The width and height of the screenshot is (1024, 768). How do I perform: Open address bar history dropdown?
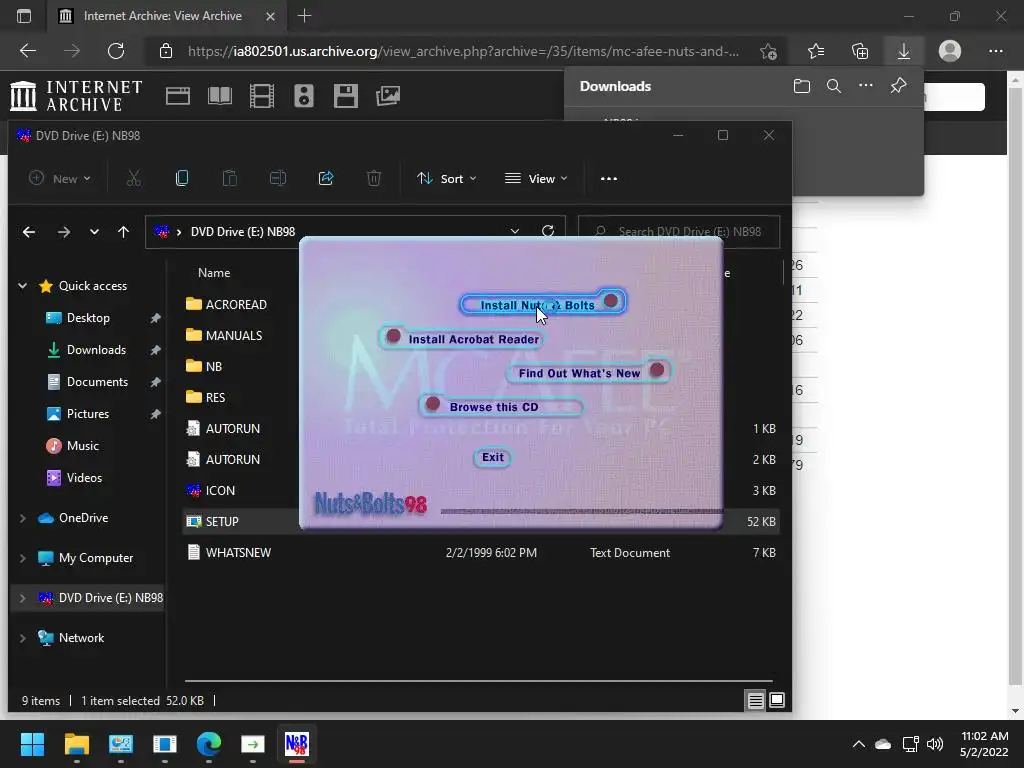click(x=515, y=231)
